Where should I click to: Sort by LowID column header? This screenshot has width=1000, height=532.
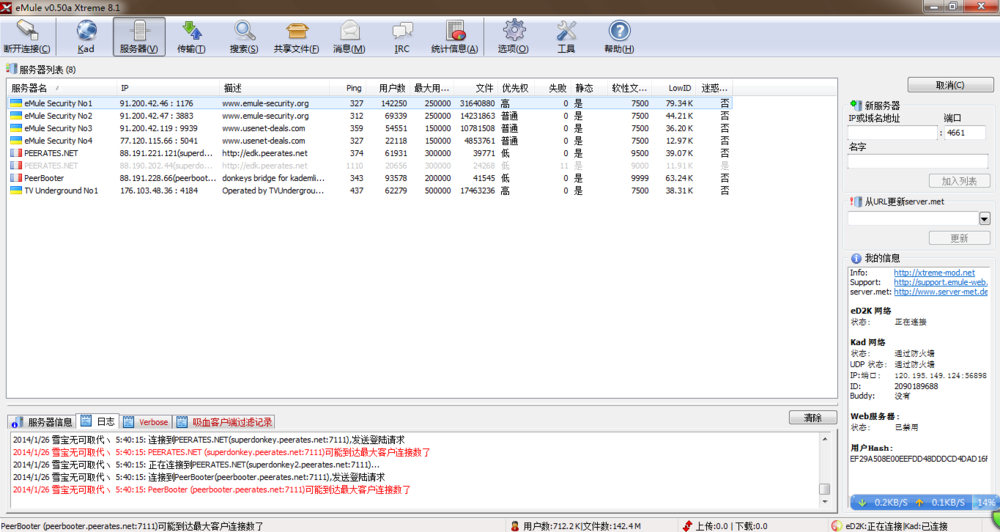(674, 88)
